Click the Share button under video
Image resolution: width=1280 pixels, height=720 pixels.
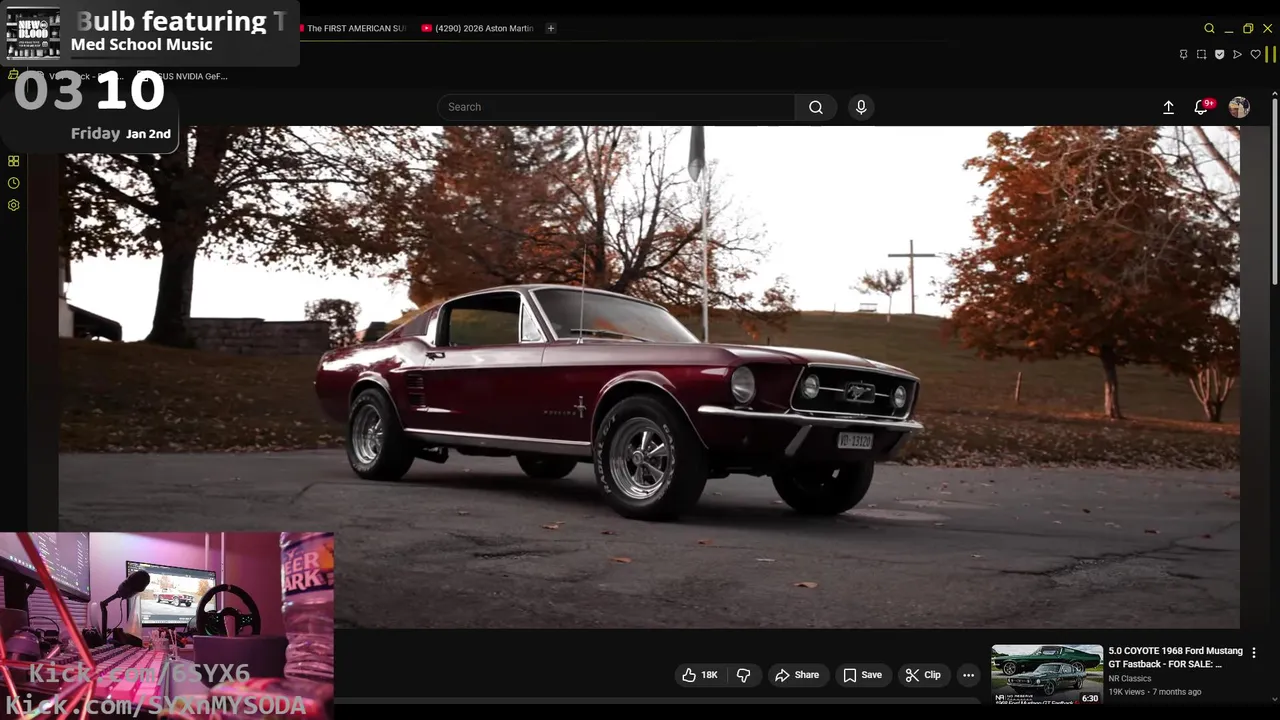click(x=797, y=675)
